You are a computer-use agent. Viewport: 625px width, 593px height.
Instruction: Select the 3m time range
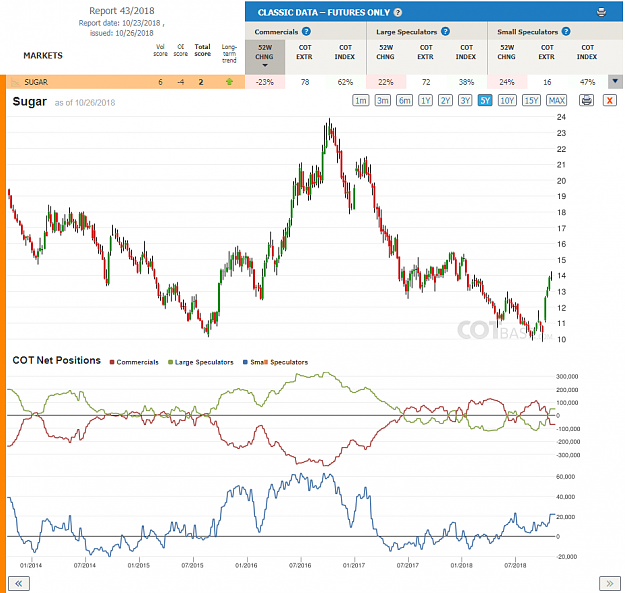[x=383, y=100]
